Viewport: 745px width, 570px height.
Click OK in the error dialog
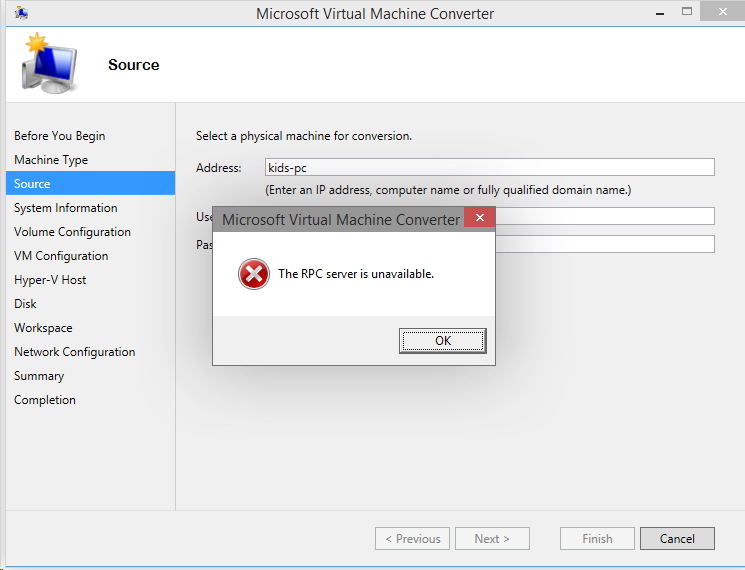[x=442, y=341]
